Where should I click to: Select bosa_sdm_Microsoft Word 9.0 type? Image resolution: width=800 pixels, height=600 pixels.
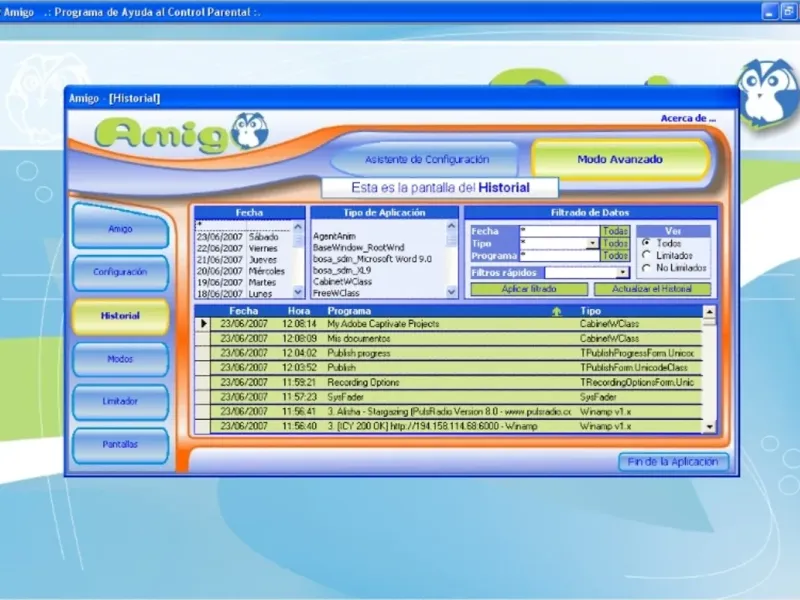point(379,259)
